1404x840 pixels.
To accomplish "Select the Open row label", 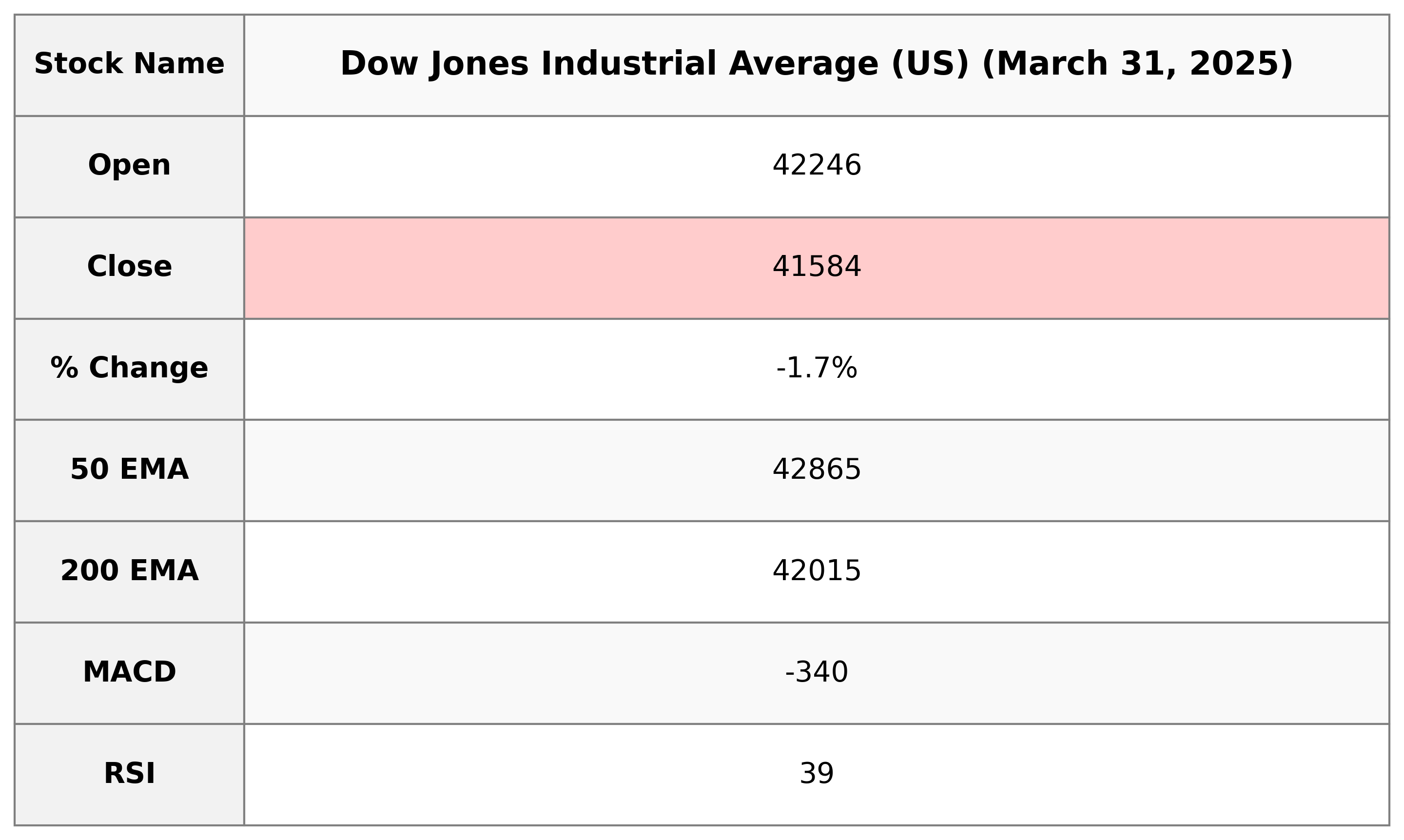I will 129,166.
